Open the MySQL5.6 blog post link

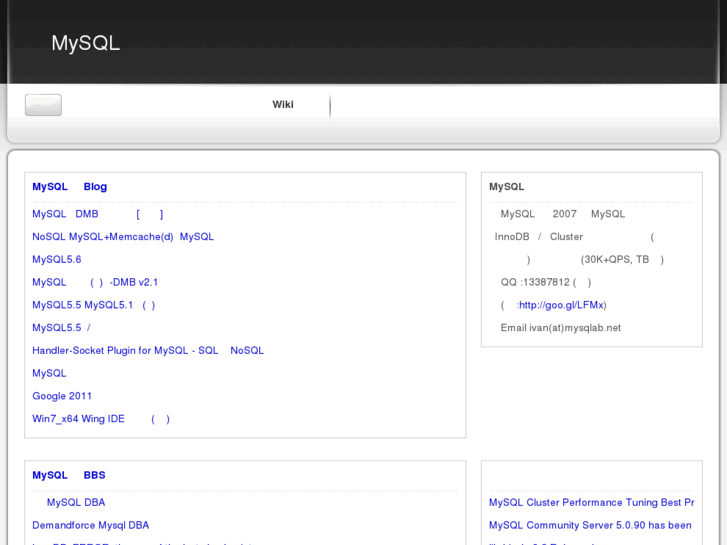coord(57,259)
